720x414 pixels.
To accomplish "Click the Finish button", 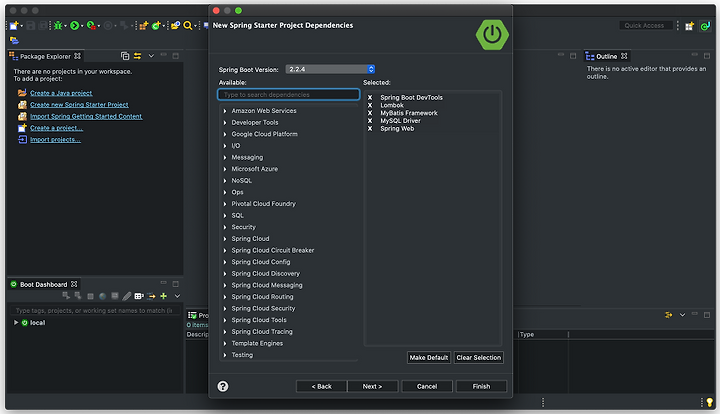I will [481, 386].
